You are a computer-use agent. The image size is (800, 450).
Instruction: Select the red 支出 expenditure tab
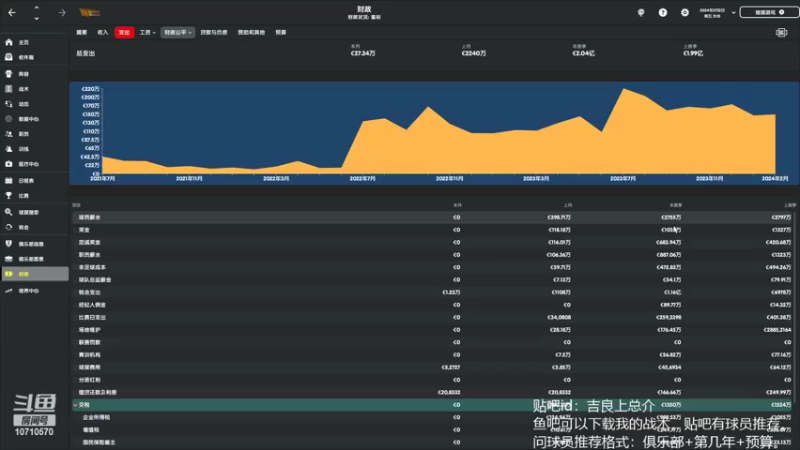pyautogui.click(x=124, y=32)
